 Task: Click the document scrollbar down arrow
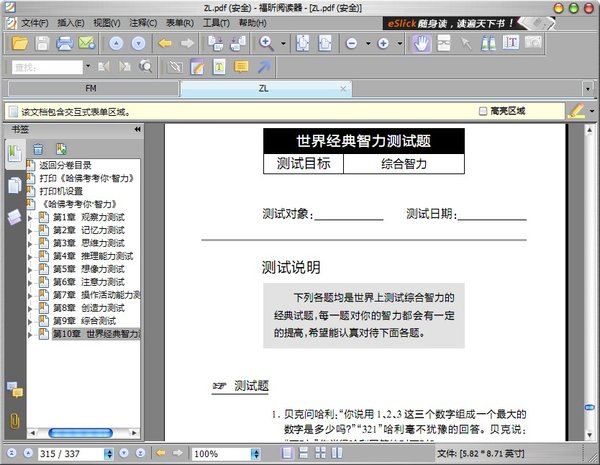click(x=590, y=435)
